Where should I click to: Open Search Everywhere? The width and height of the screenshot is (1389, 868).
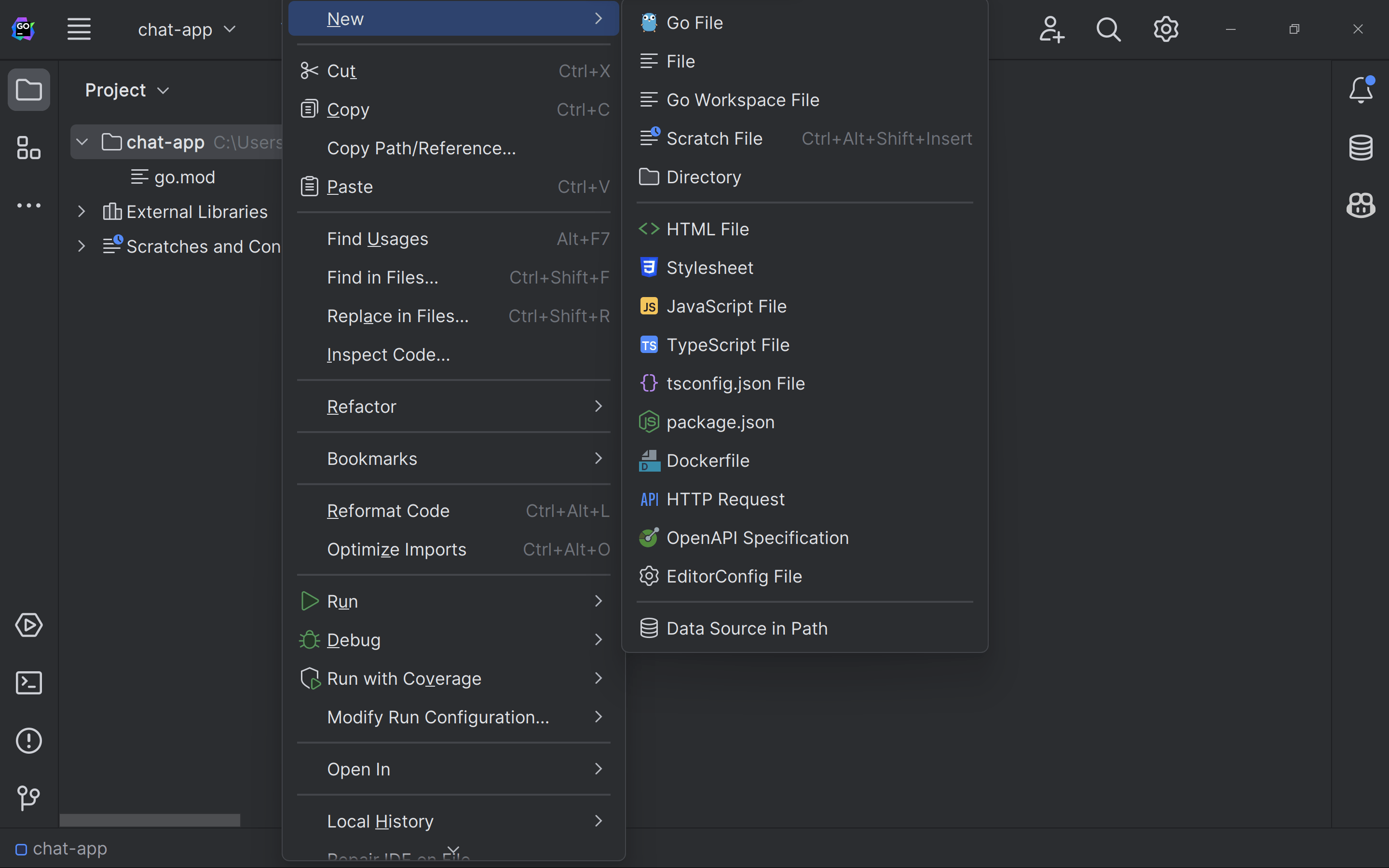1108,29
